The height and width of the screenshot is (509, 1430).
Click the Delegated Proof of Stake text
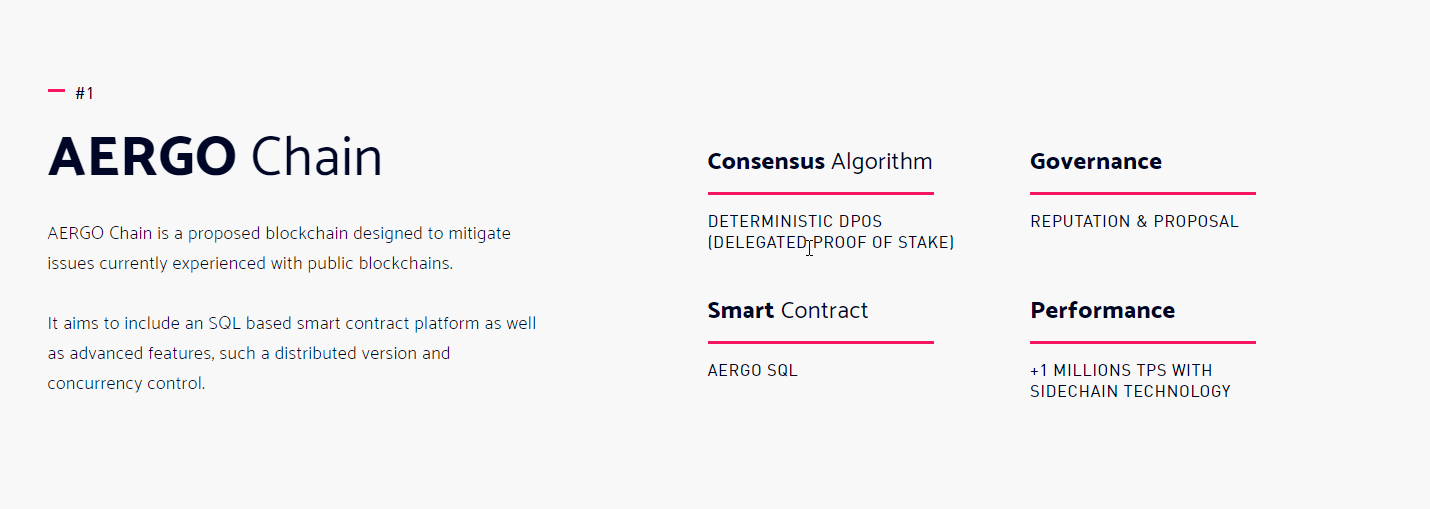(830, 243)
